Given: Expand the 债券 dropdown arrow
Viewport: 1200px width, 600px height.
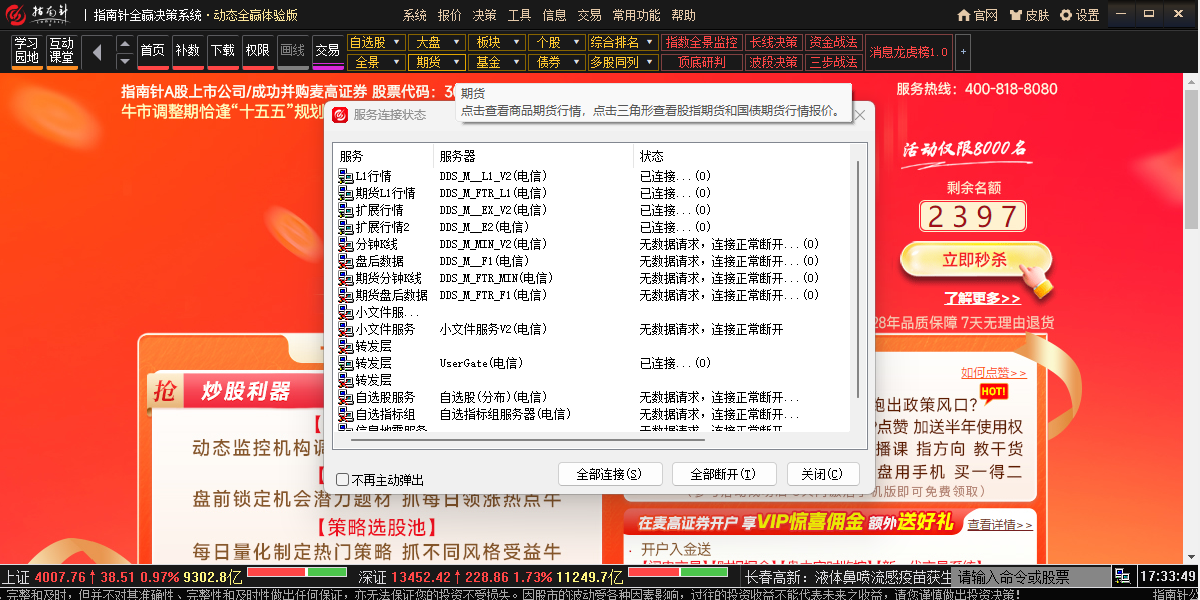Looking at the screenshot, I should point(579,62).
